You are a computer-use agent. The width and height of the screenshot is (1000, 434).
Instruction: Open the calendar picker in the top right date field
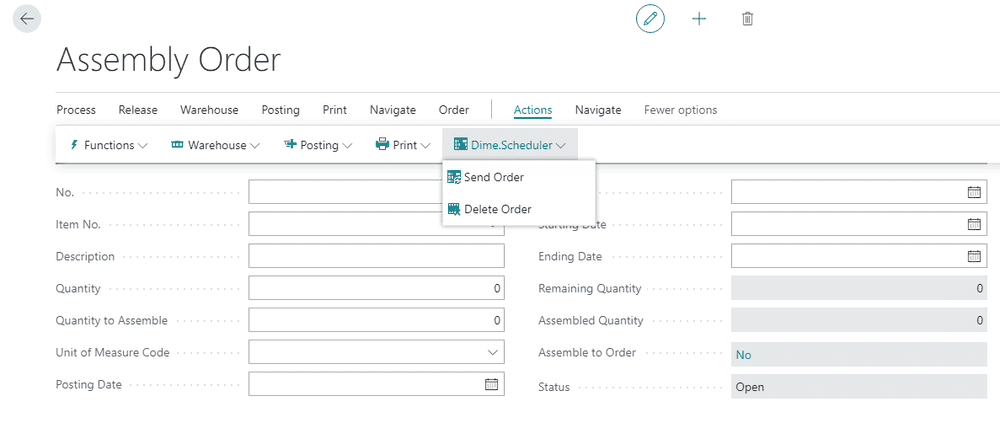coord(974,192)
